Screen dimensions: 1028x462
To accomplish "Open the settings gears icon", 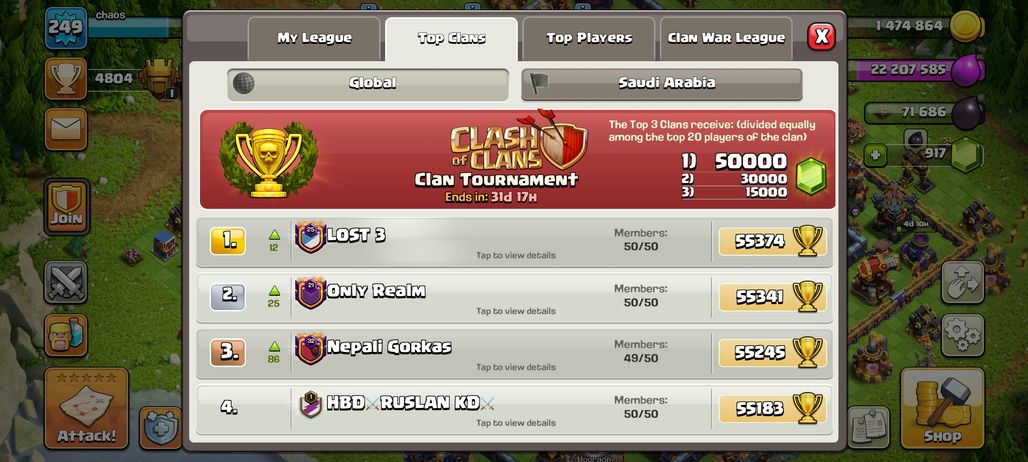I will (x=962, y=336).
